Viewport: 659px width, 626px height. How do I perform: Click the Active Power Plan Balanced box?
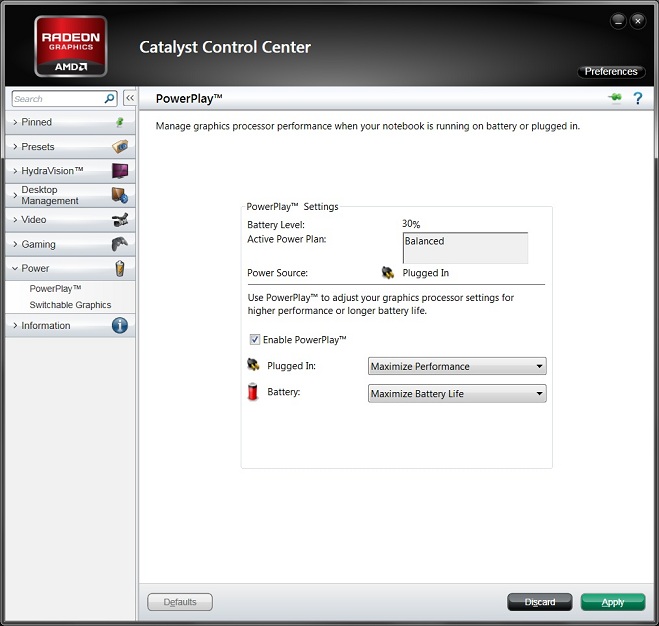click(x=465, y=248)
